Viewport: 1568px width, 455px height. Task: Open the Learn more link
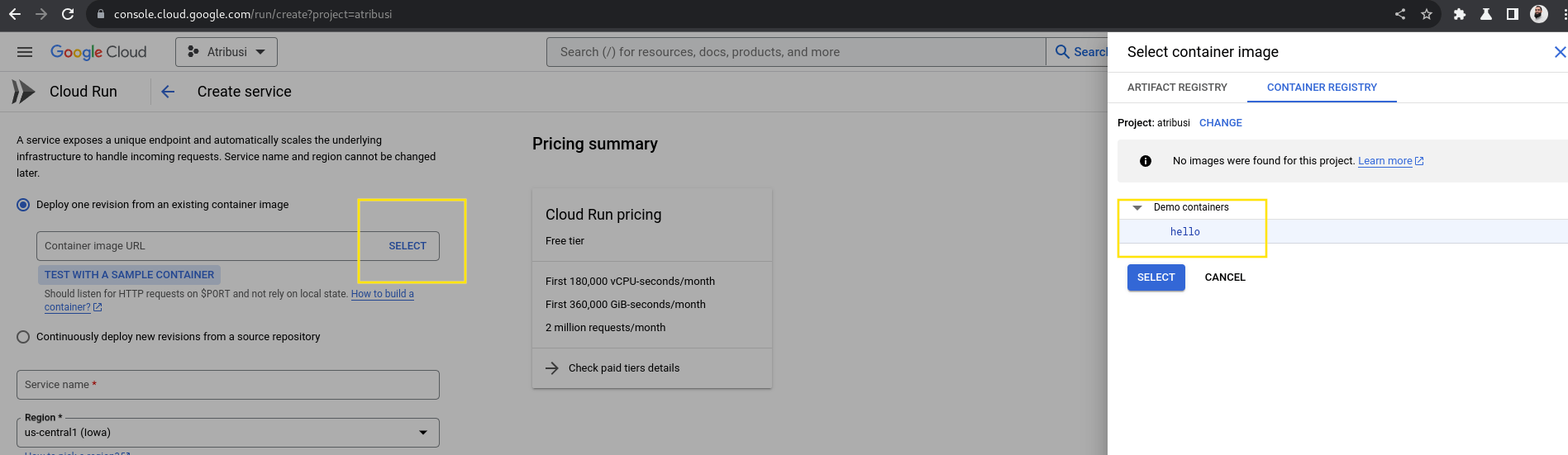tap(1390, 161)
